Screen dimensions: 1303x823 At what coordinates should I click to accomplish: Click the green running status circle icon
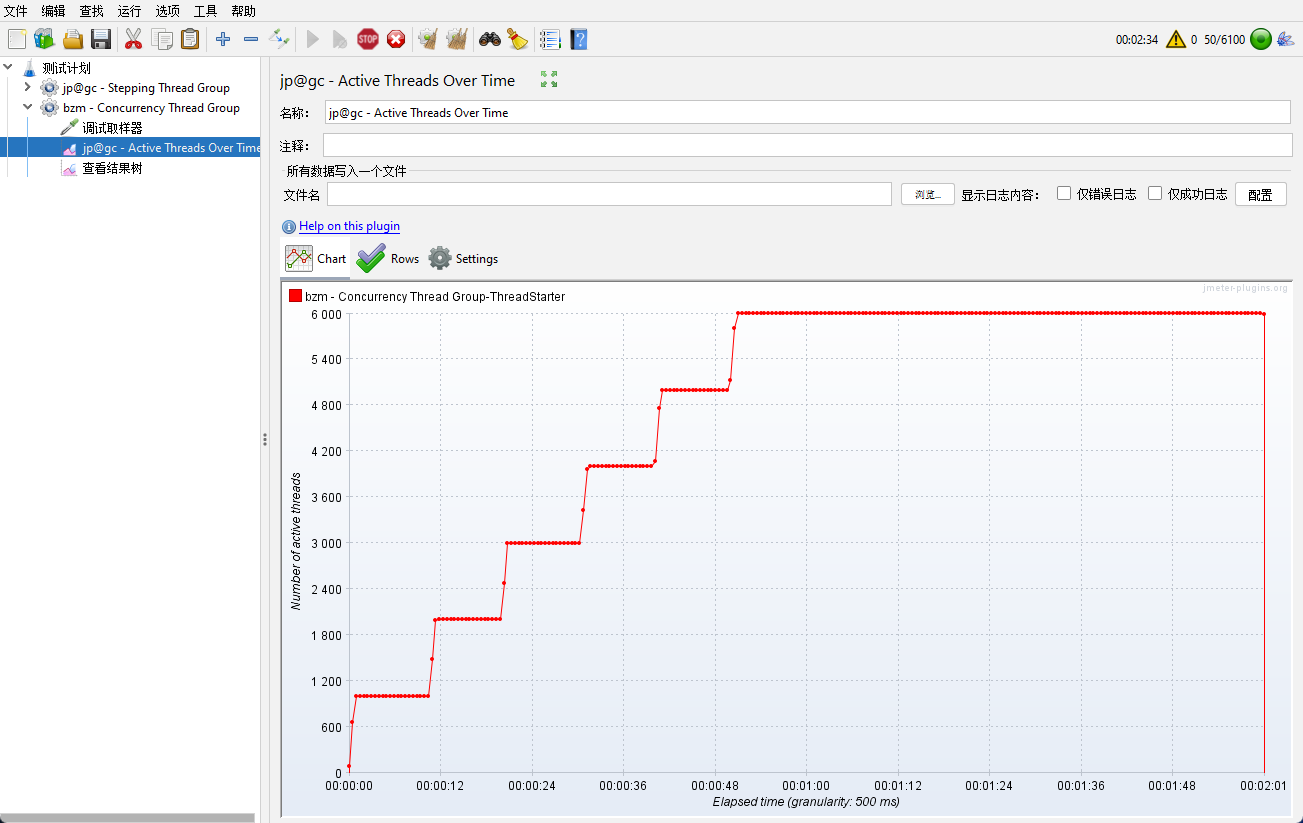pos(1260,40)
